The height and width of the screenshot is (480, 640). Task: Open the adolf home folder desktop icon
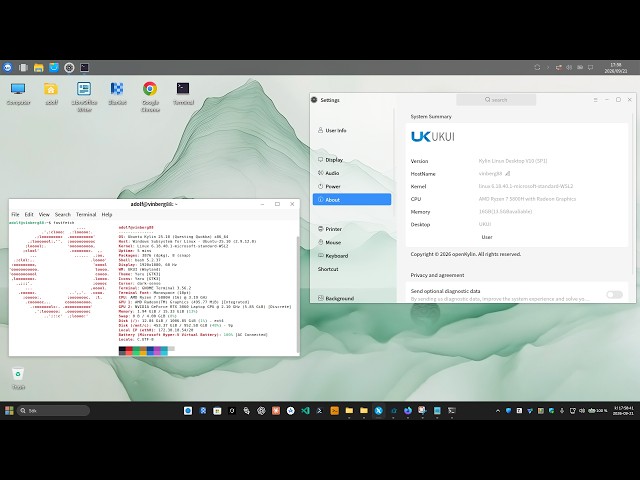point(51,94)
